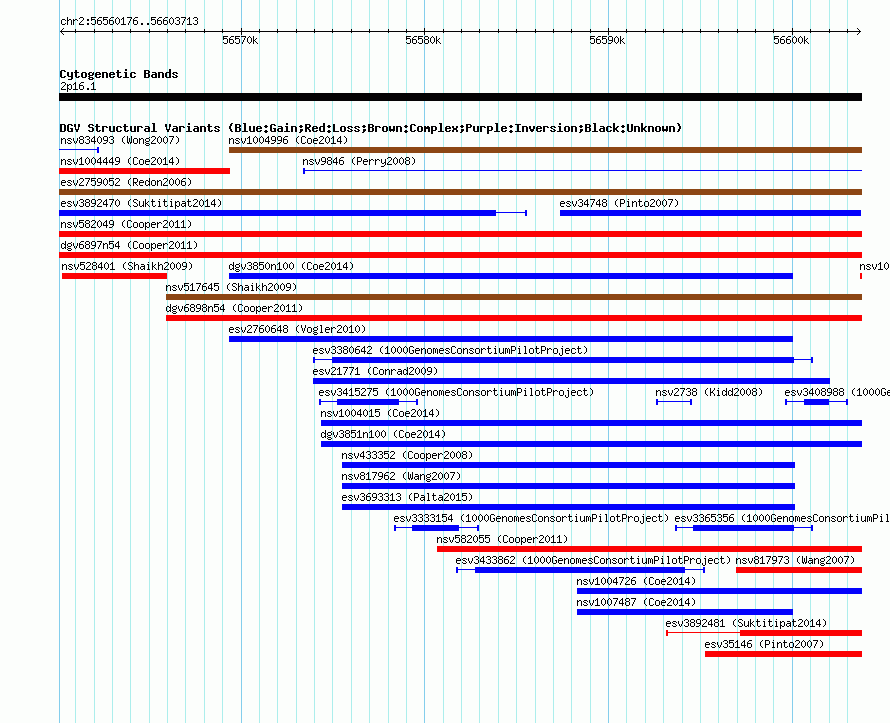Open the nsv9846 (Perry2008) variant label
Image resolution: width=890 pixels, height=723 pixels.
[359, 161]
